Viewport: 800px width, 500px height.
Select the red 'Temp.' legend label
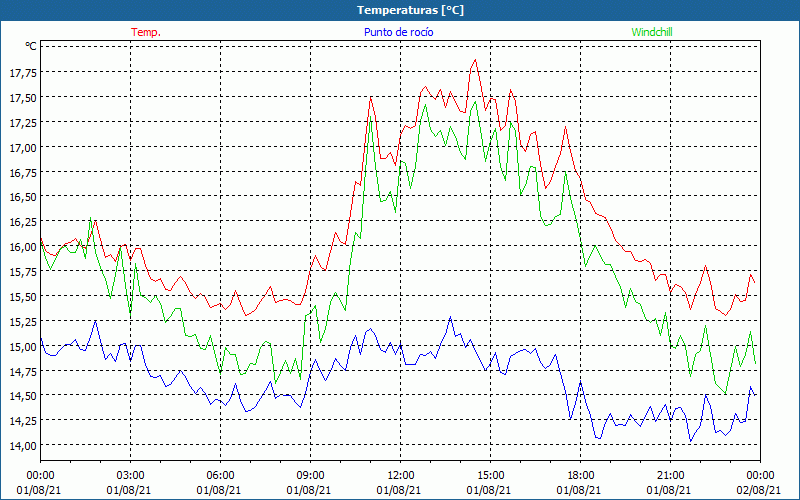(146, 32)
